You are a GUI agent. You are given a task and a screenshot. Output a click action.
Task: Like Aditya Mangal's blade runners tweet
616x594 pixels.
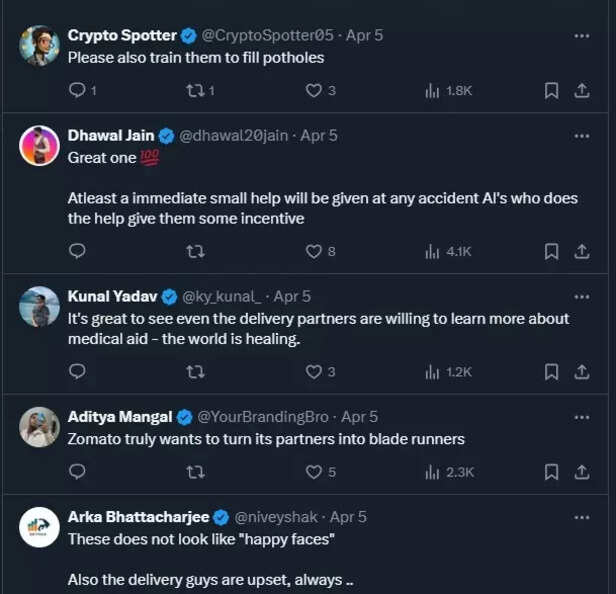(314, 471)
